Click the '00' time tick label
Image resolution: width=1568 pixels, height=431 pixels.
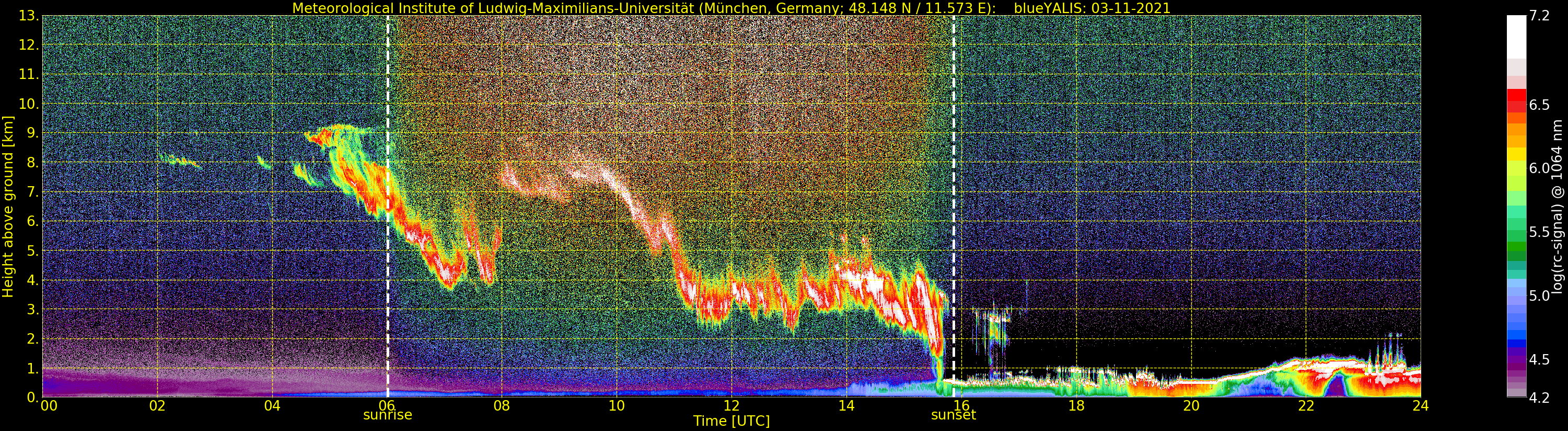[49, 405]
